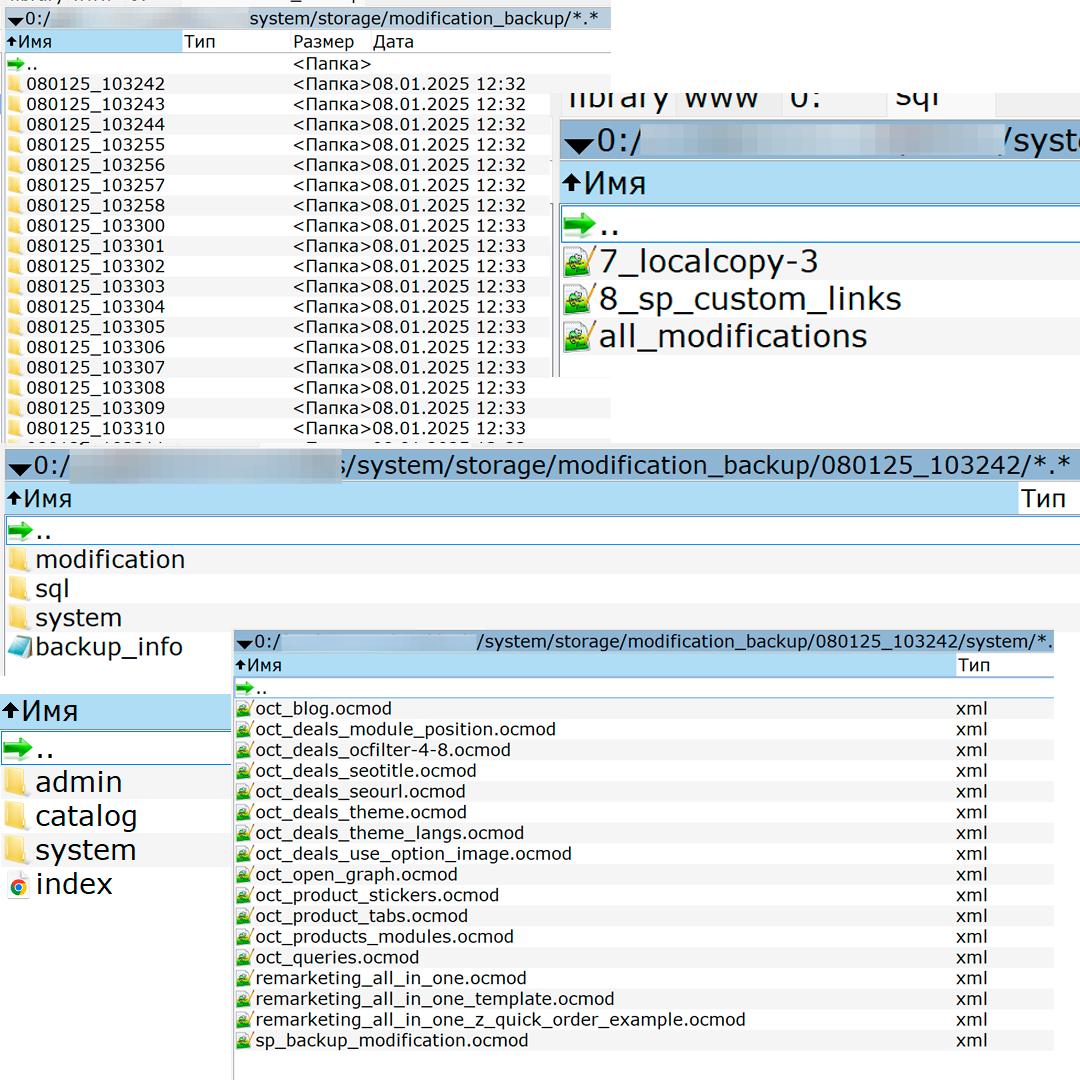Viewport: 1080px width, 1080px height.
Task: Go up via green arrow in backup list
Action: click(16, 65)
